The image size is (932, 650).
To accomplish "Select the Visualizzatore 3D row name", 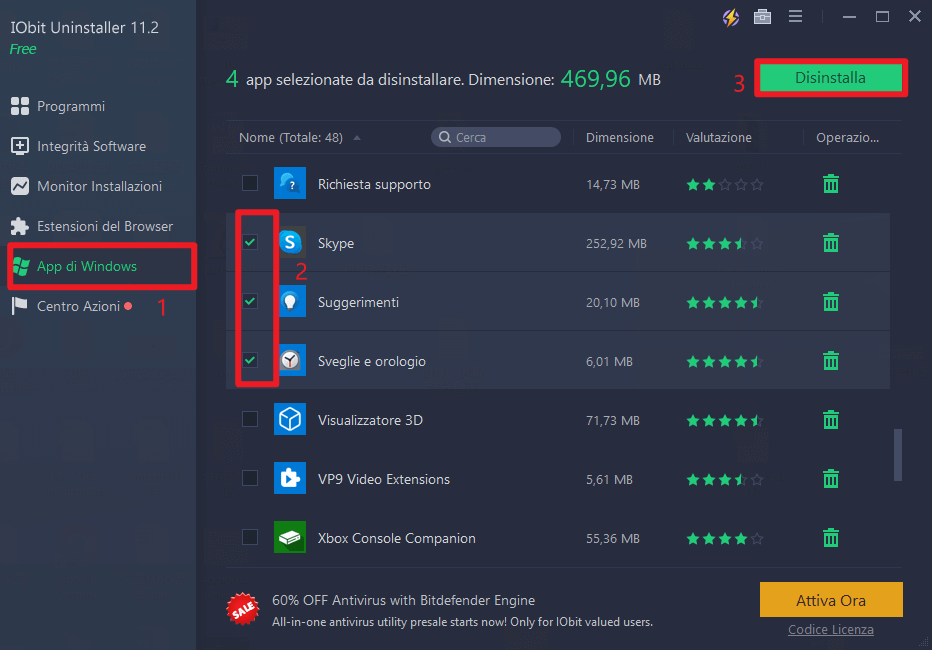I will coord(370,420).
